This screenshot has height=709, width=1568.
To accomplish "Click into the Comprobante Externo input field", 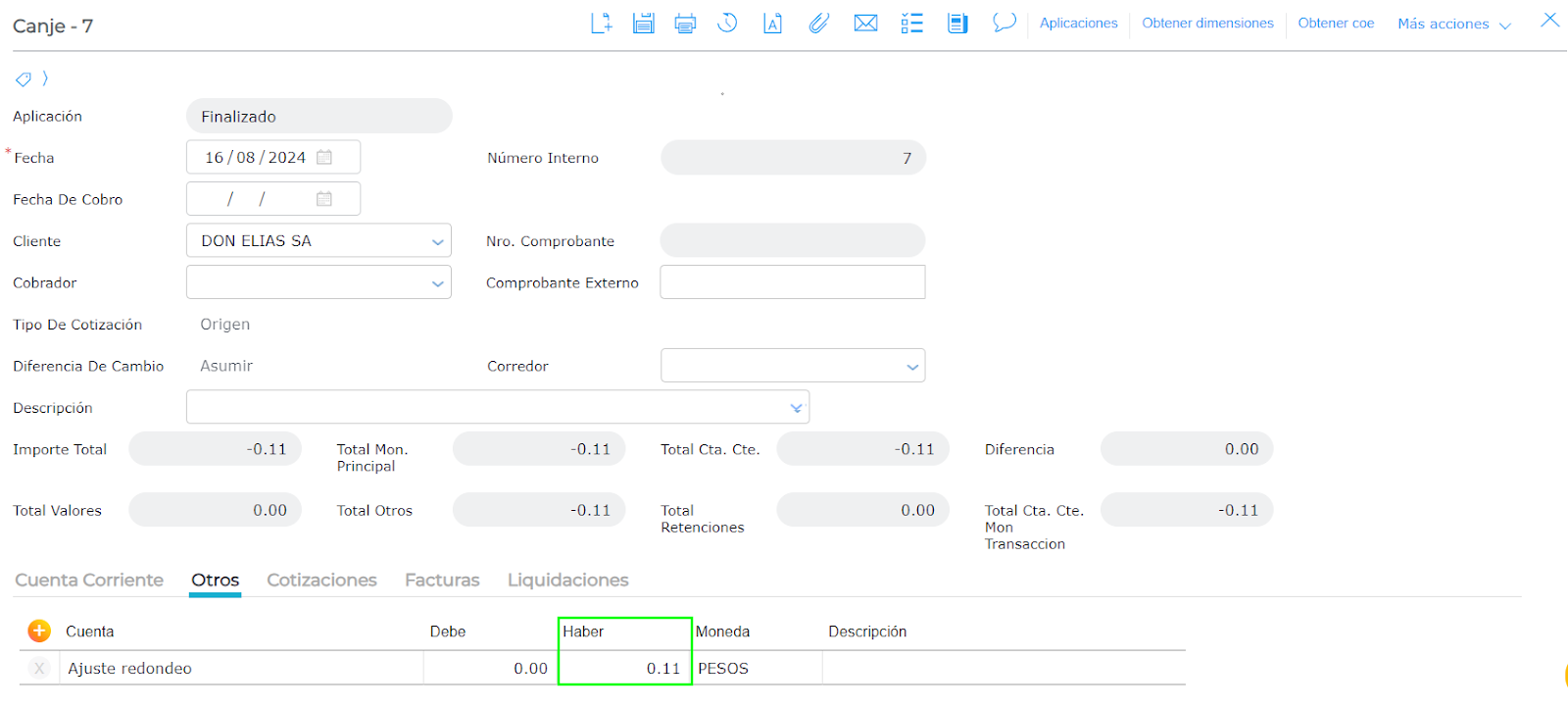I will point(792,282).
